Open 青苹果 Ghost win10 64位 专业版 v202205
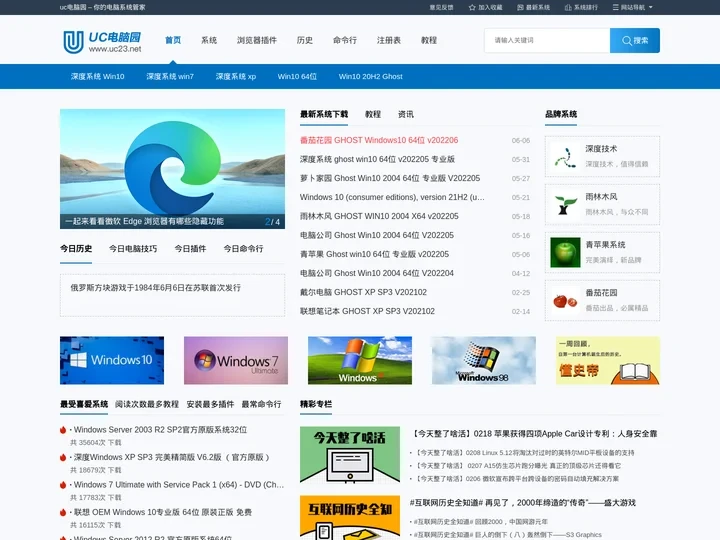 coord(374,254)
